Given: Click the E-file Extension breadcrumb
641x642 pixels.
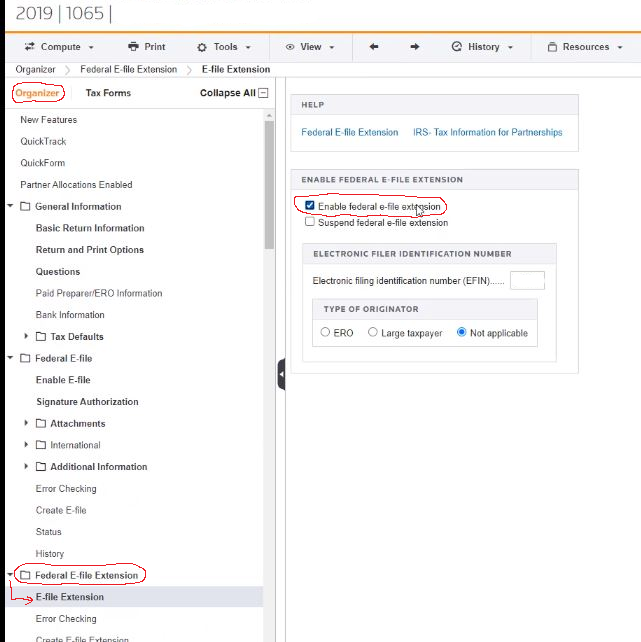Looking at the screenshot, I should tap(236, 69).
